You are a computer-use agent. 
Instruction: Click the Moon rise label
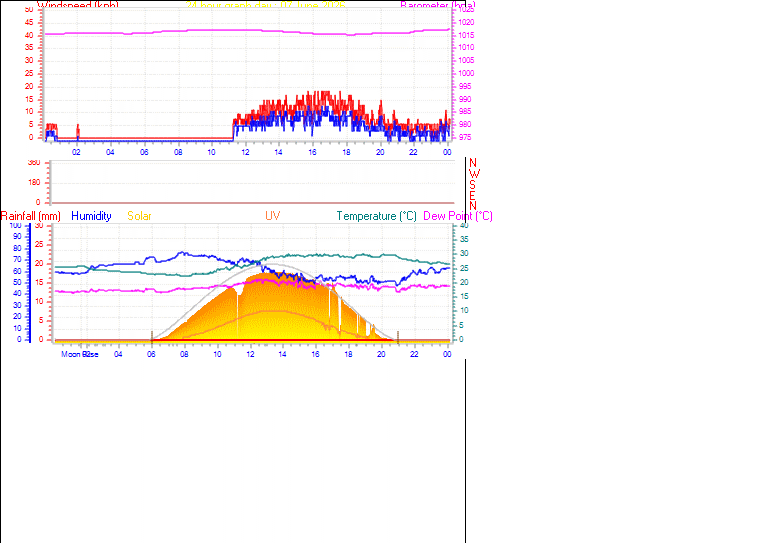[80, 354]
